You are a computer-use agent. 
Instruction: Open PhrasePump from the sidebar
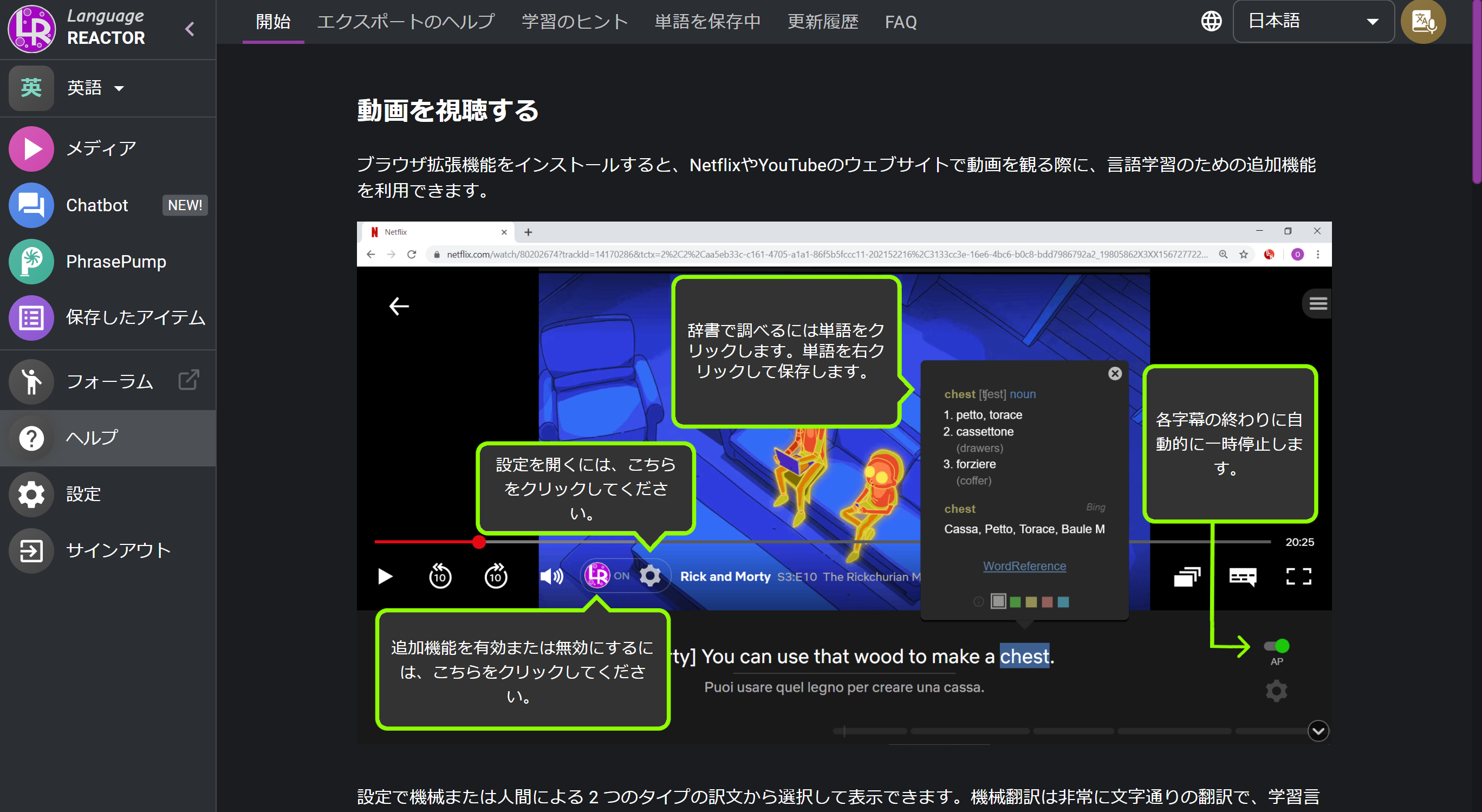click(108, 261)
